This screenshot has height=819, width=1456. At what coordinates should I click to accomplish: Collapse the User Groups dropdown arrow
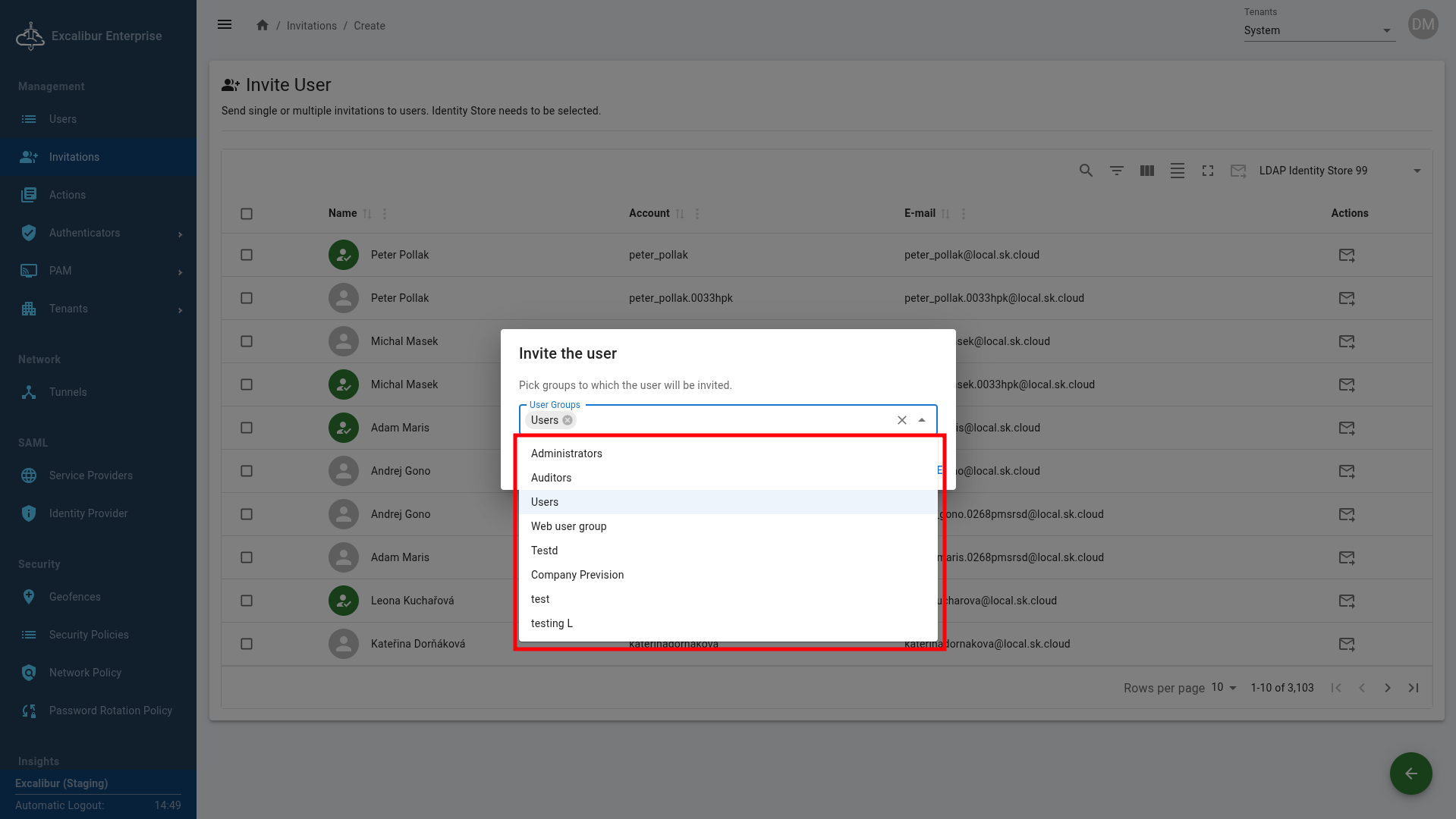point(921,420)
